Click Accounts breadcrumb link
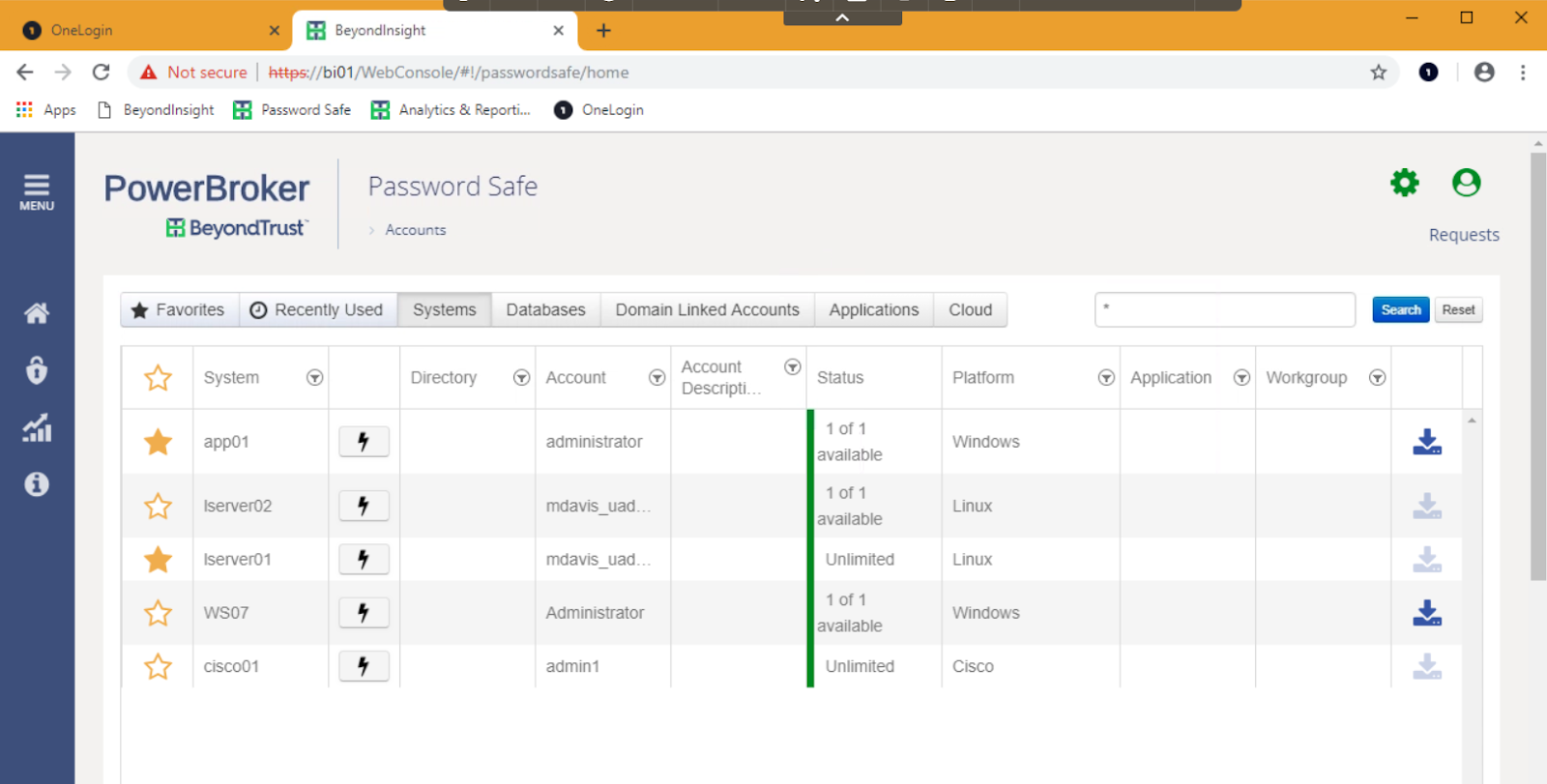1547x784 pixels. (416, 230)
